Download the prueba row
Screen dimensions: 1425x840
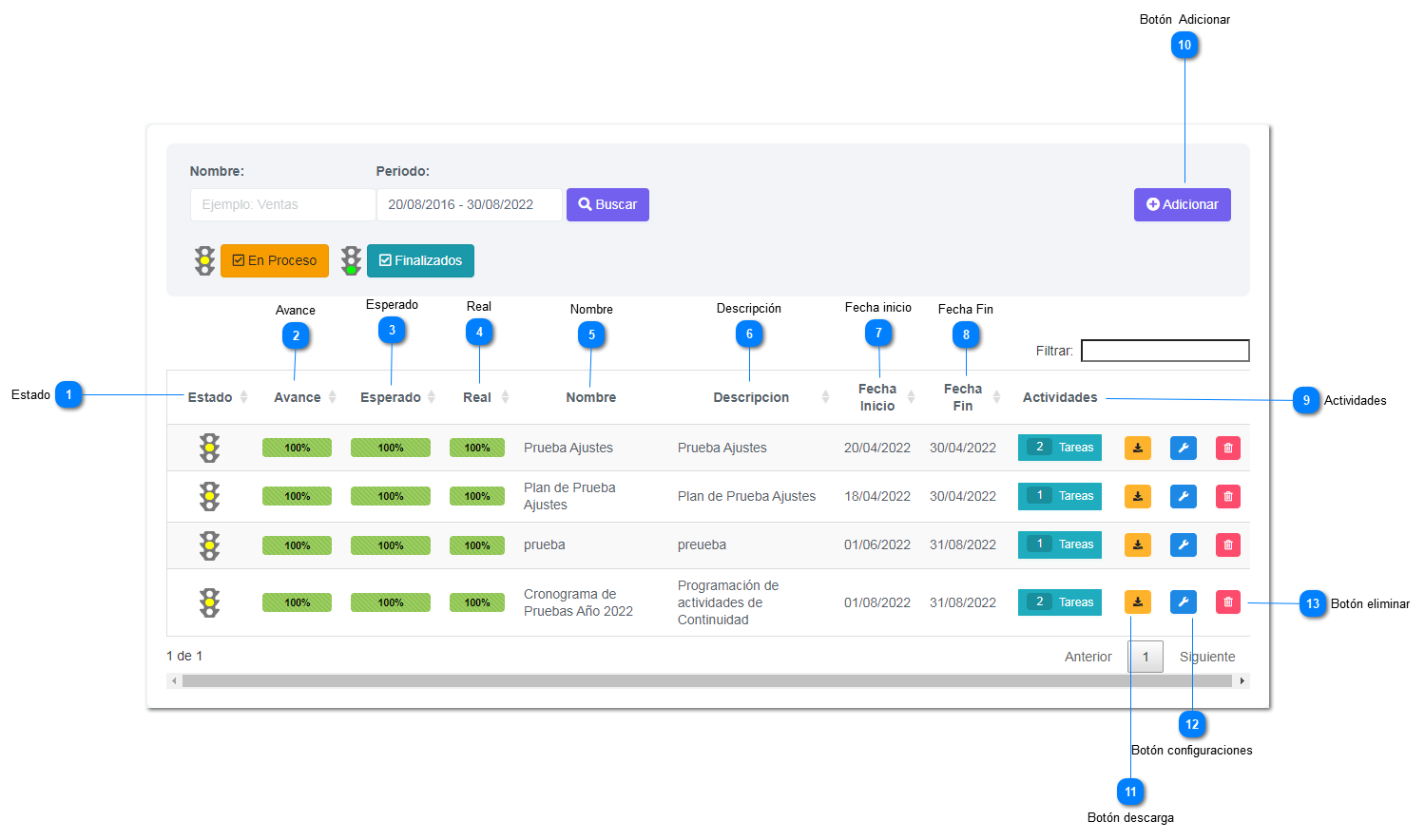tap(1137, 544)
